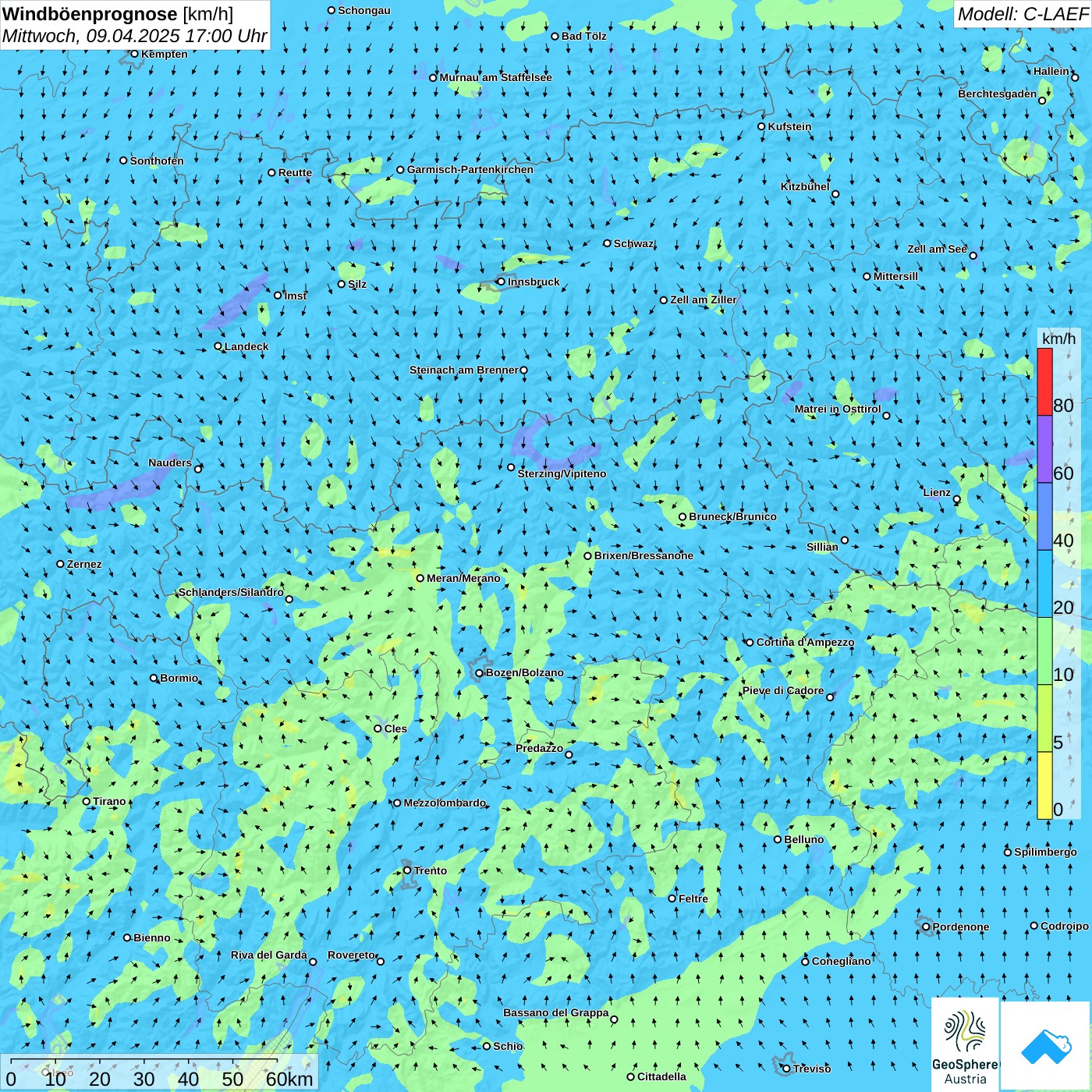The width and height of the screenshot is (1092, 1092).
Task: Click the "Sterzing/Vipiteno" label
Action: pyautogui.click(x=562, y=473)
